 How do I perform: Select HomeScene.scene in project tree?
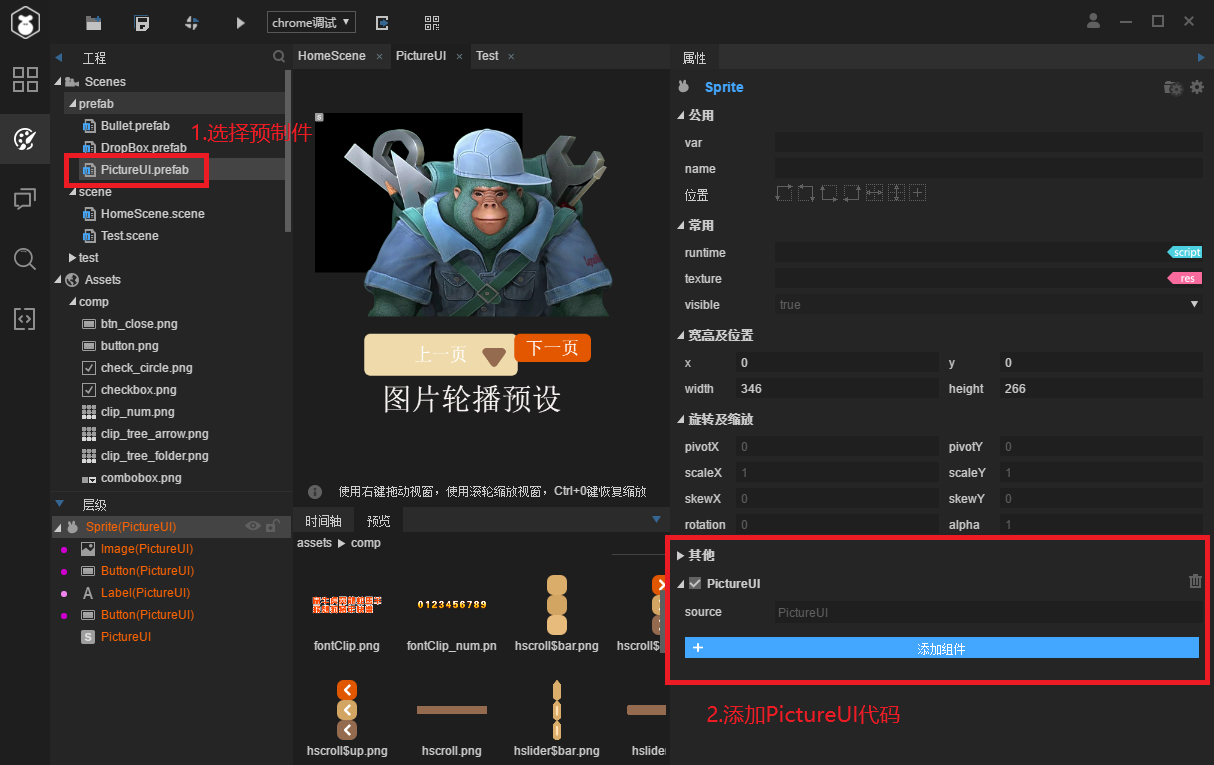click(x=152, y=214)
